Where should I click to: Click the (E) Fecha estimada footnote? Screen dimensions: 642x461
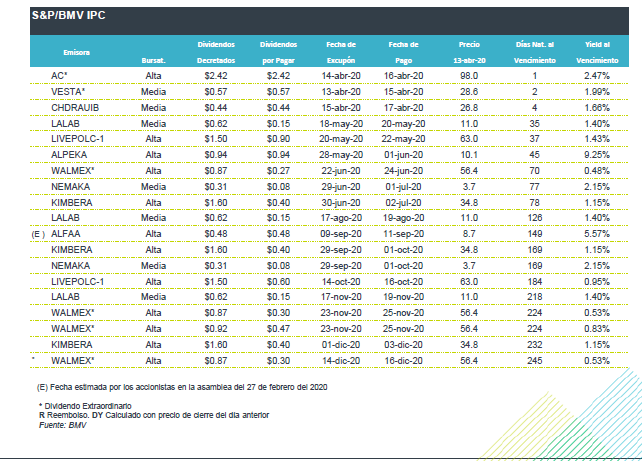(x=182, y=387)
